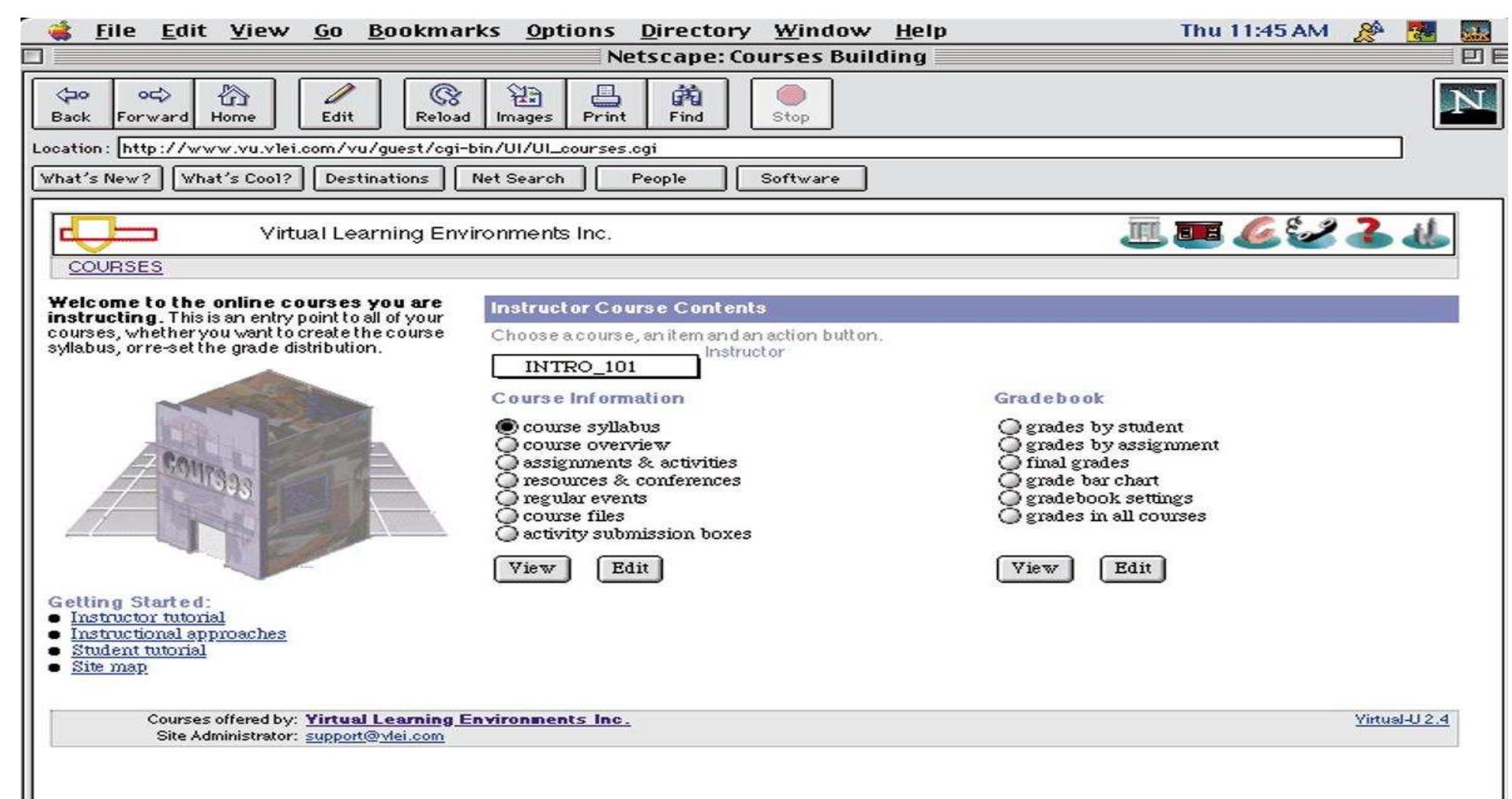
Task: Click the telephone handset icon in banner
Action: [x=1310, y=233]
